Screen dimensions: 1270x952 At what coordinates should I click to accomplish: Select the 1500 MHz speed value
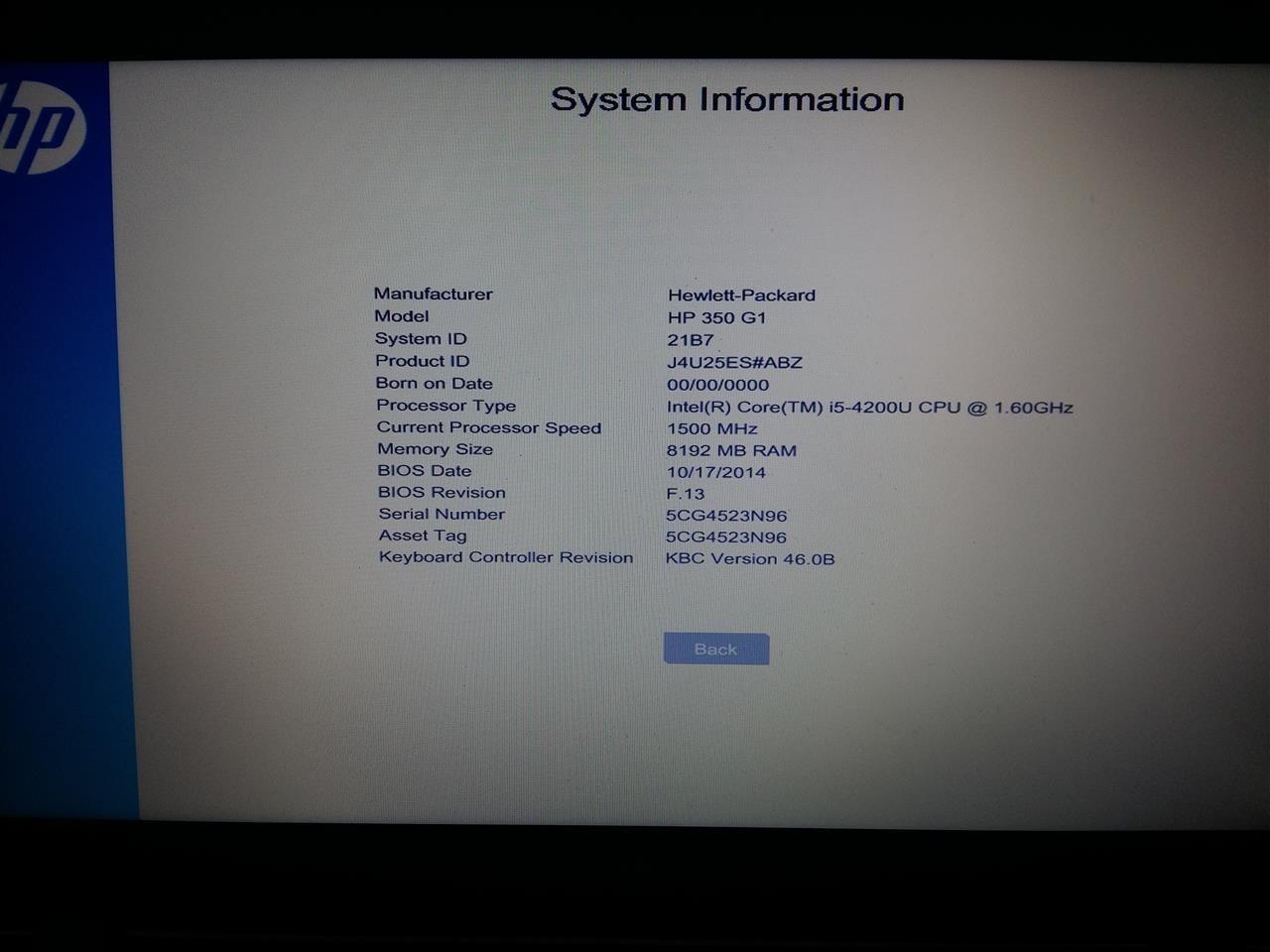tap(711, 428)
